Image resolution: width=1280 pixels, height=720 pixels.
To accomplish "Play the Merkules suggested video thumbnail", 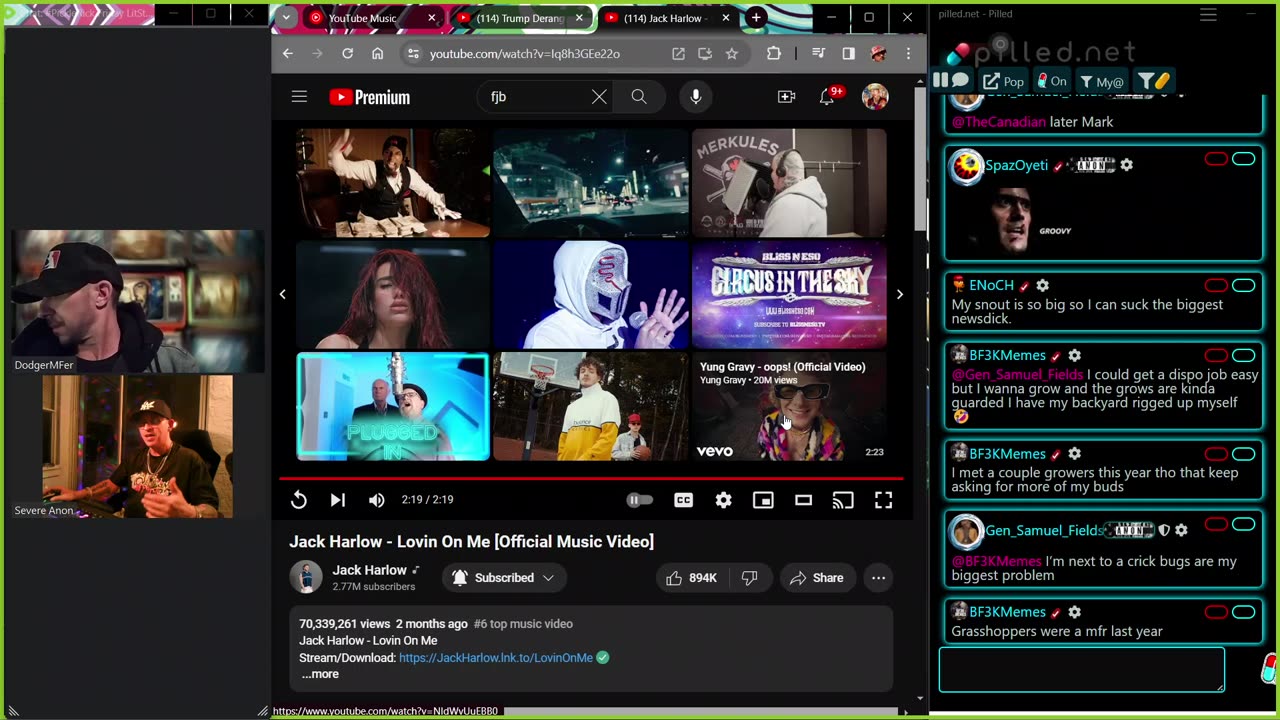I will (789, 183).
